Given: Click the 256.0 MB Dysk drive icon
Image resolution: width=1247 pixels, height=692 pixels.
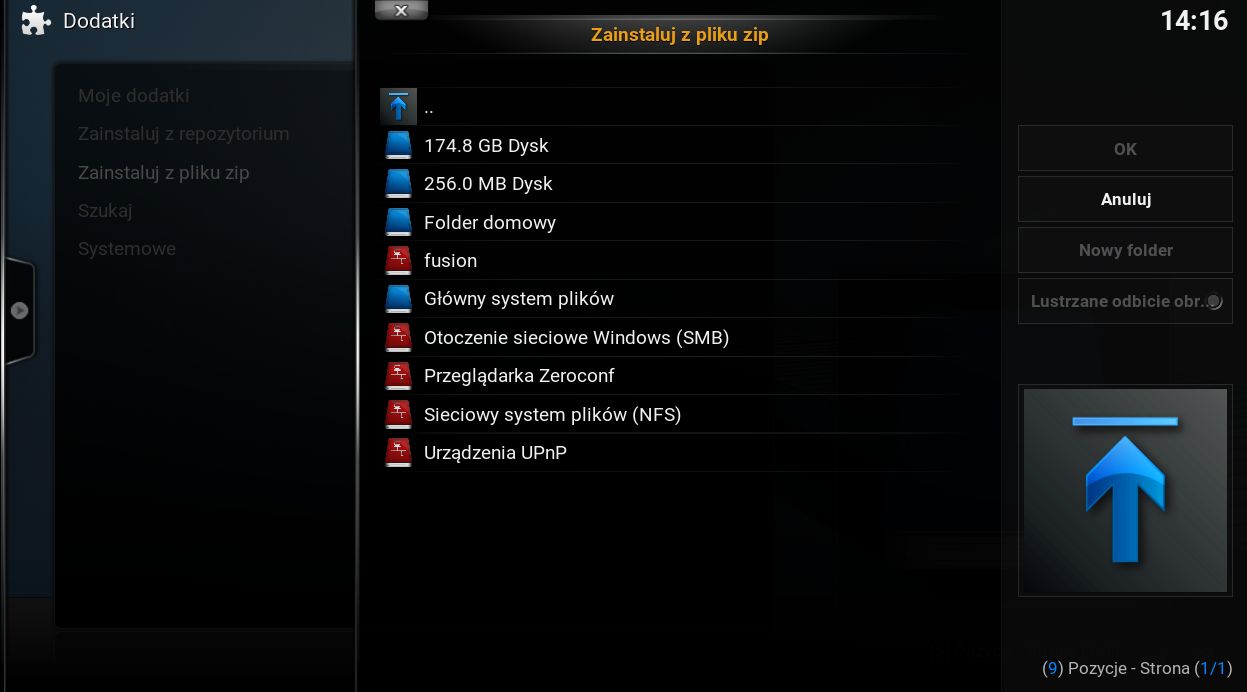Looking at the screenshot, I should [398, 183].
